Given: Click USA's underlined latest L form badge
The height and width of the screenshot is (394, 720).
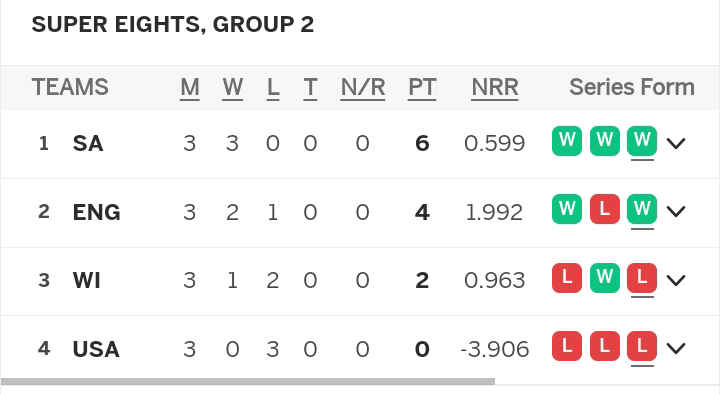Looking at the screenshot, I should (x=642, y=346).
